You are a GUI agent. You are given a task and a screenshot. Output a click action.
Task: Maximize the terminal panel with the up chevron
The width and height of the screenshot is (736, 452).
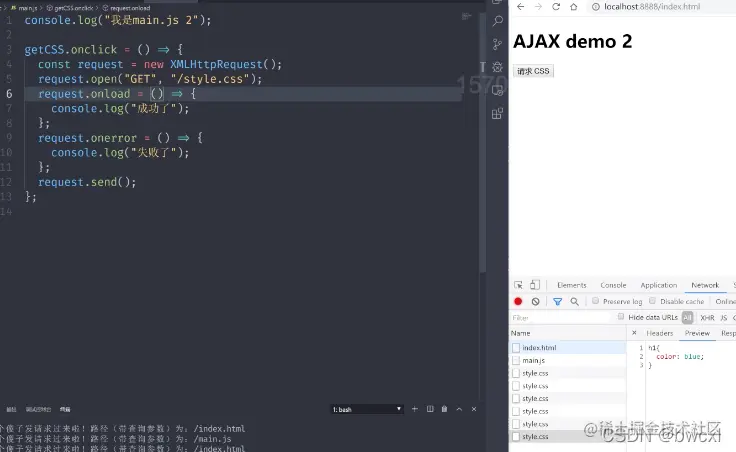pos(459,409)
